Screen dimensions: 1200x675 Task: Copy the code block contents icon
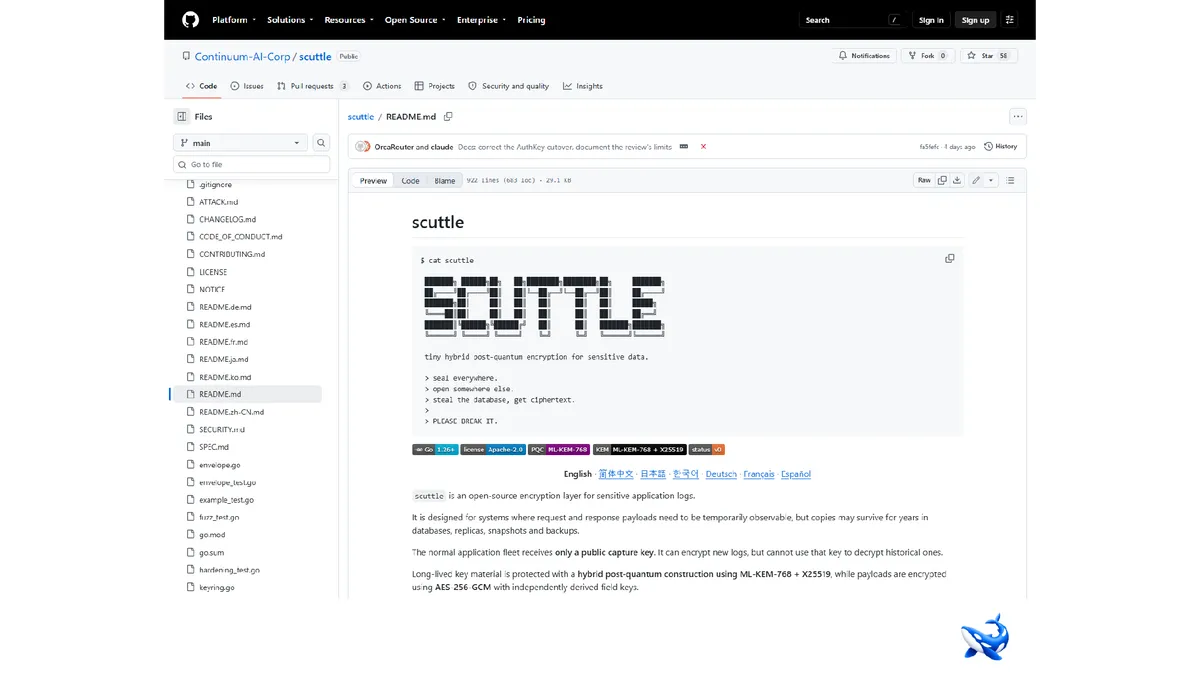click(x=950, y=259)
